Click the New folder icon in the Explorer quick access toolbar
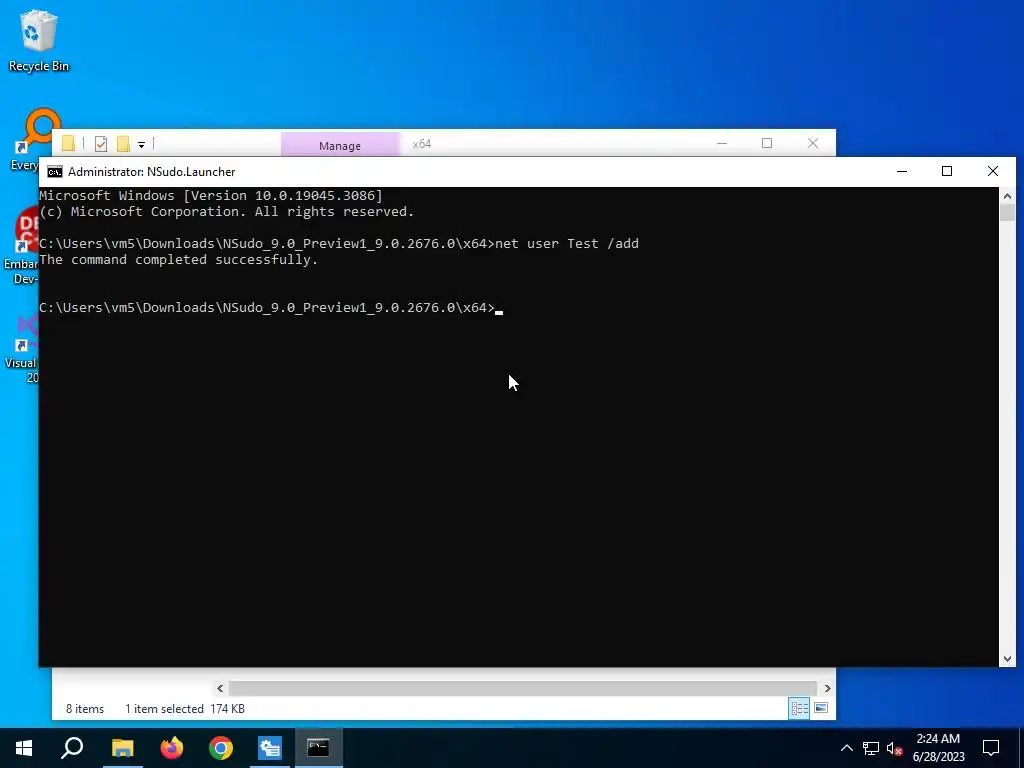Viewport: 1024px width, 768px height. (123, 144)
